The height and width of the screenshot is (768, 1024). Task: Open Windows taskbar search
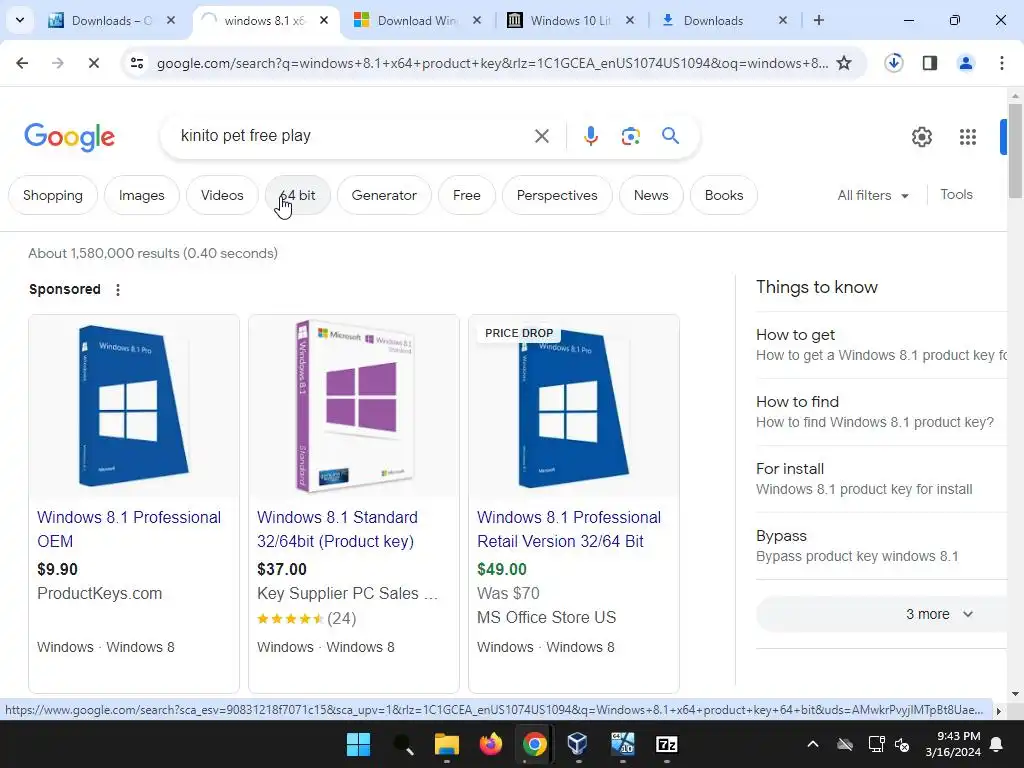coord(402,744)
